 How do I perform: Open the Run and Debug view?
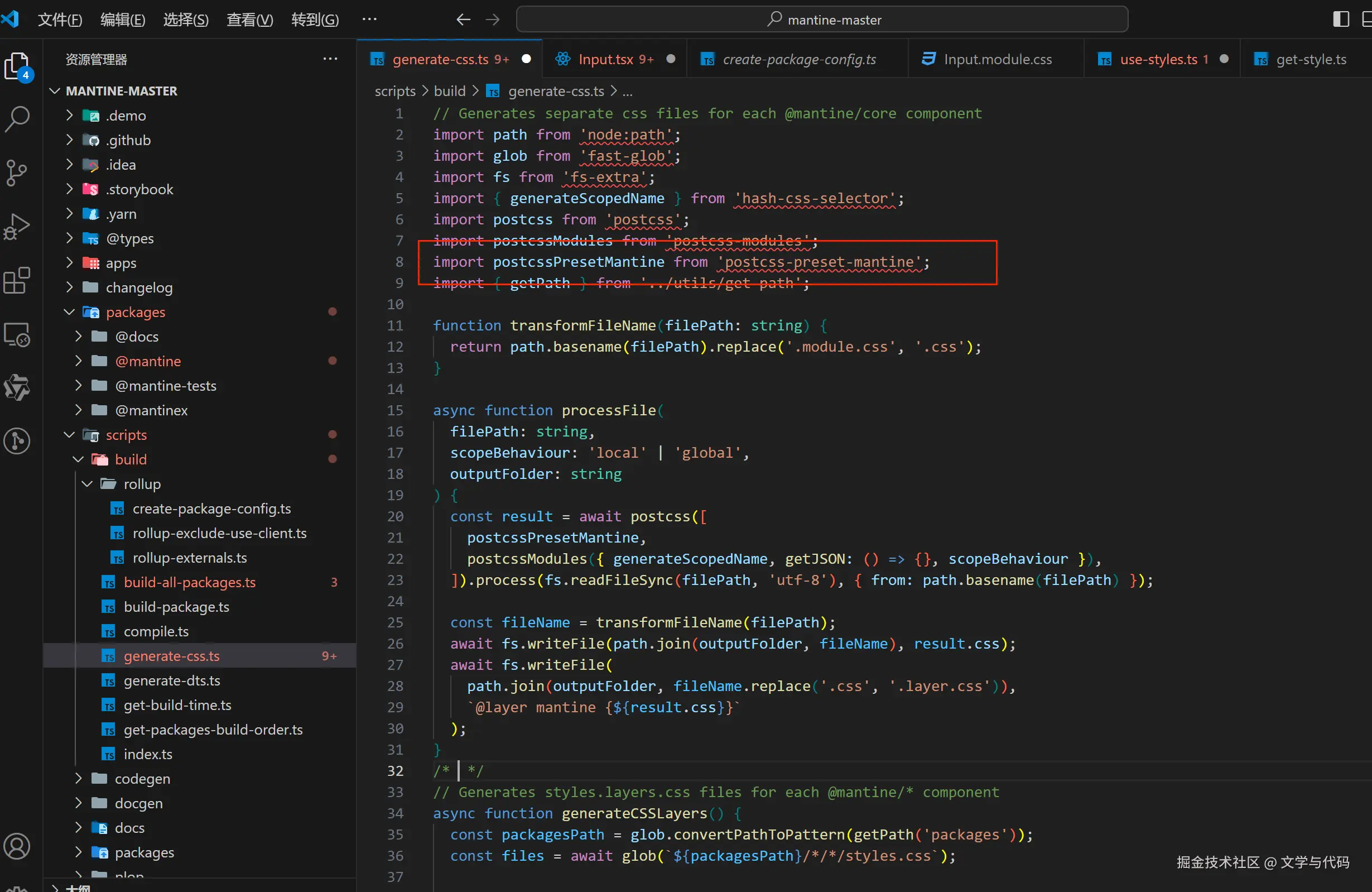pos(17,226)
